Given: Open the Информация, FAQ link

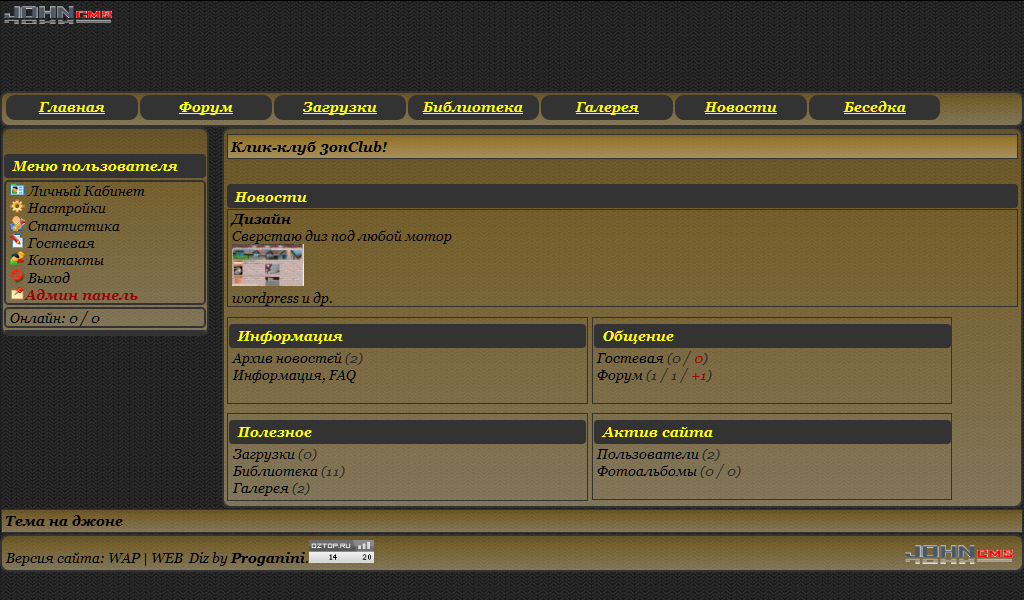Looking at the screenshot, I should click(x=294, y=376).
